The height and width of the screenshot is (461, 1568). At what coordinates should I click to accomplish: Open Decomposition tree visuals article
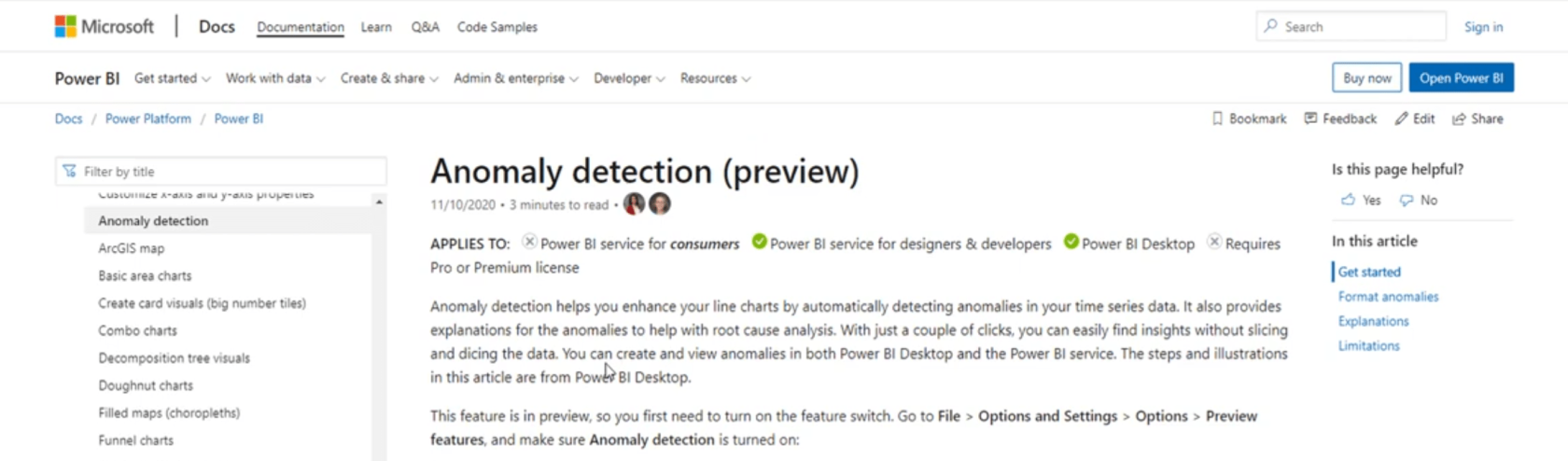click(174, 357)
